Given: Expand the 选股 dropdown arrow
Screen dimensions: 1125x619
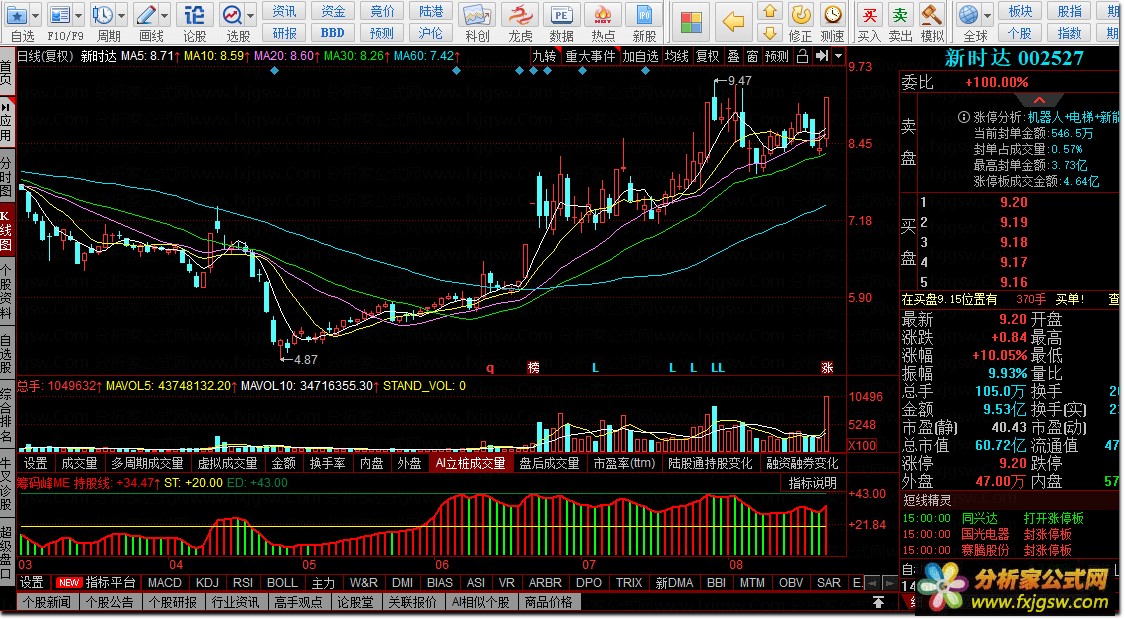Looking at the screenshot, I should [x=250, y=14].
